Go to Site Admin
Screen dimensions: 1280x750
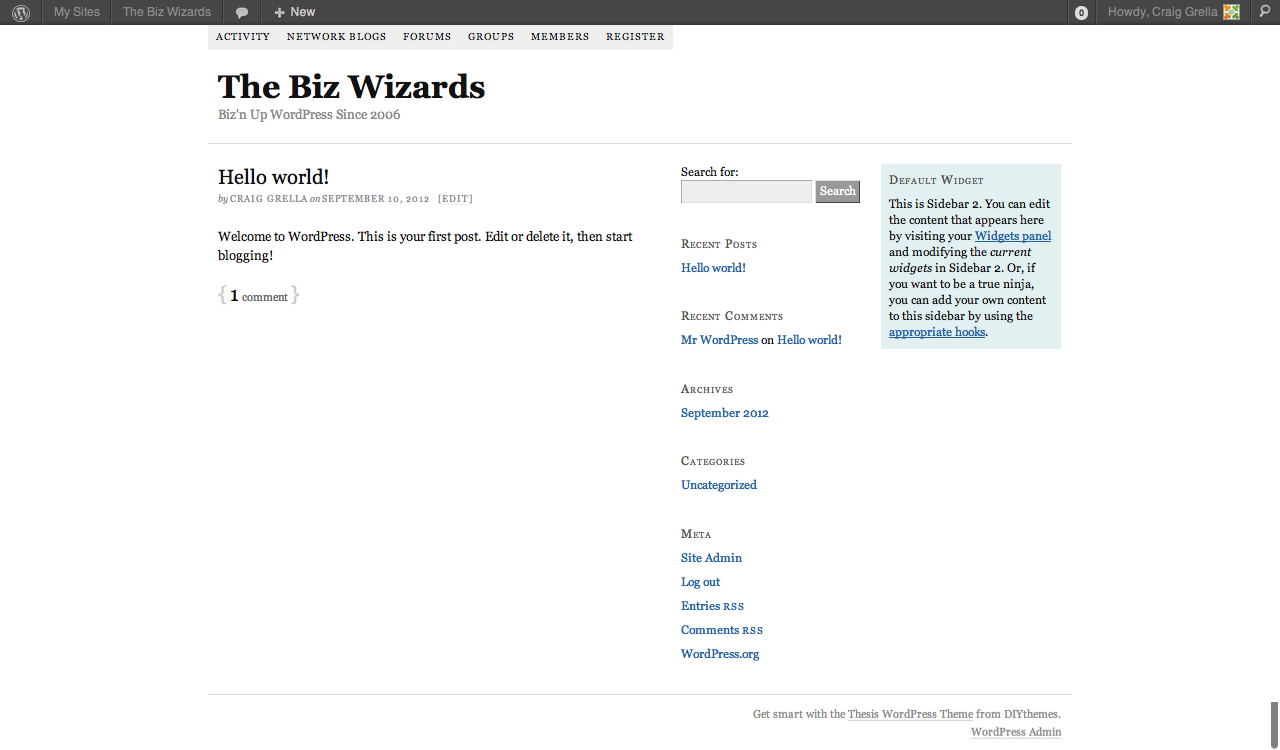pyautogui.click(x=711, y=558)
